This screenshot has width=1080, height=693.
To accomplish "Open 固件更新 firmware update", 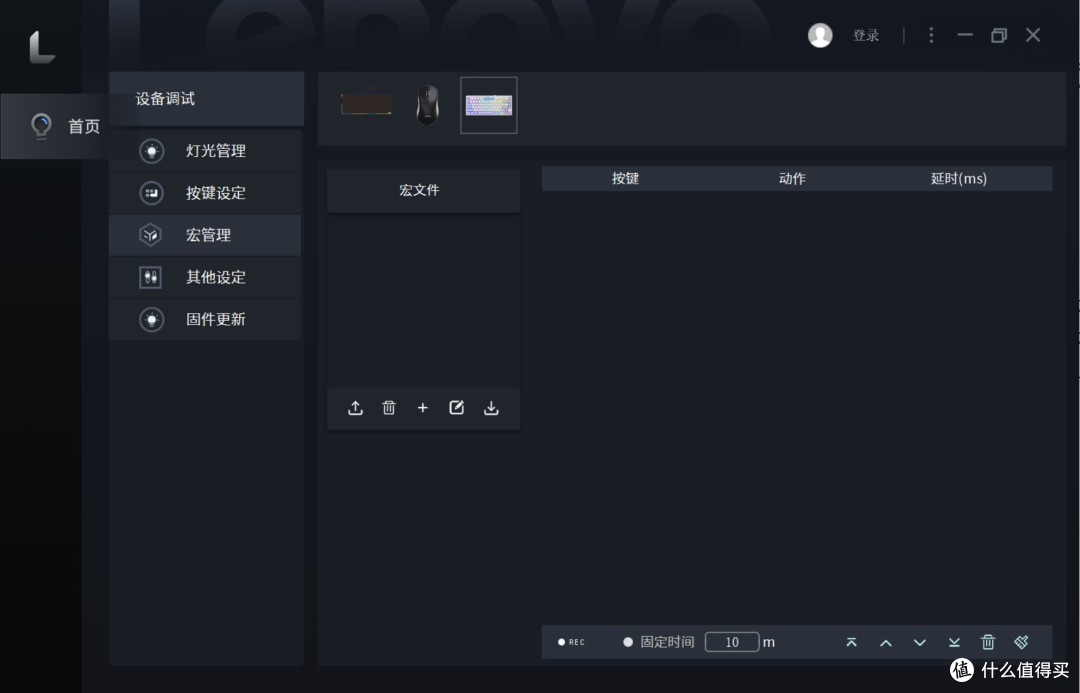I will pos(205,319).
